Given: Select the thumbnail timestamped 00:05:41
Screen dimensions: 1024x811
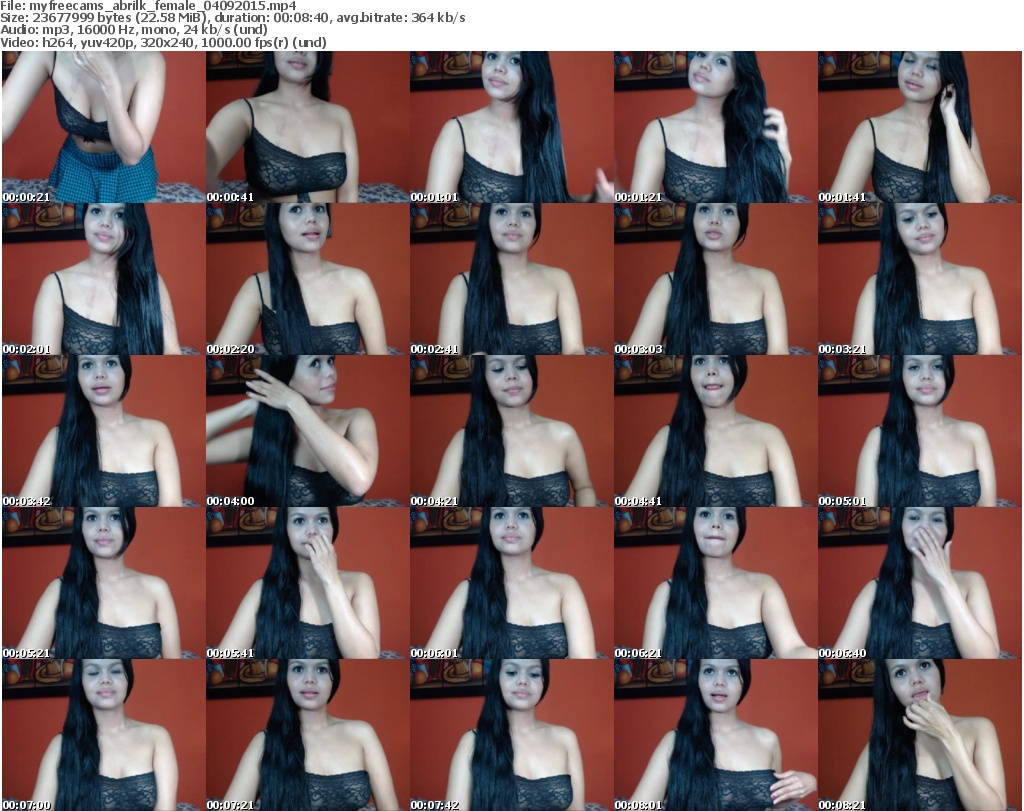Looking at the screenshot, I should pyautogui.click(x=308, y=584).
